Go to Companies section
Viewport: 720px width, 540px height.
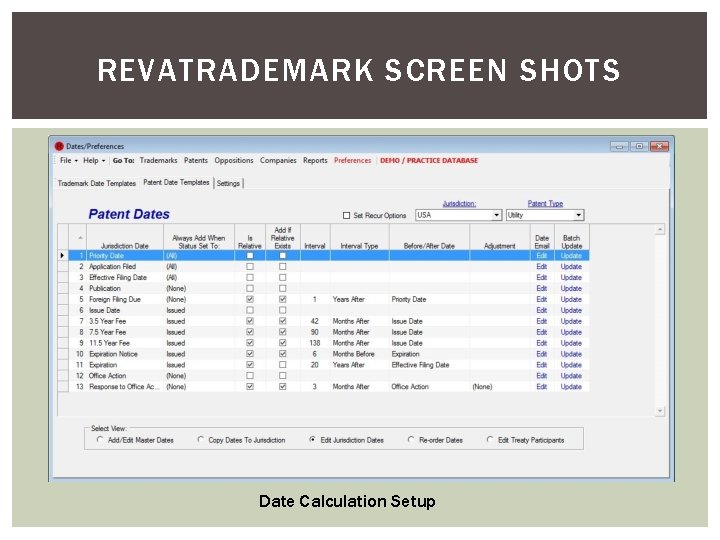[278, 160]
